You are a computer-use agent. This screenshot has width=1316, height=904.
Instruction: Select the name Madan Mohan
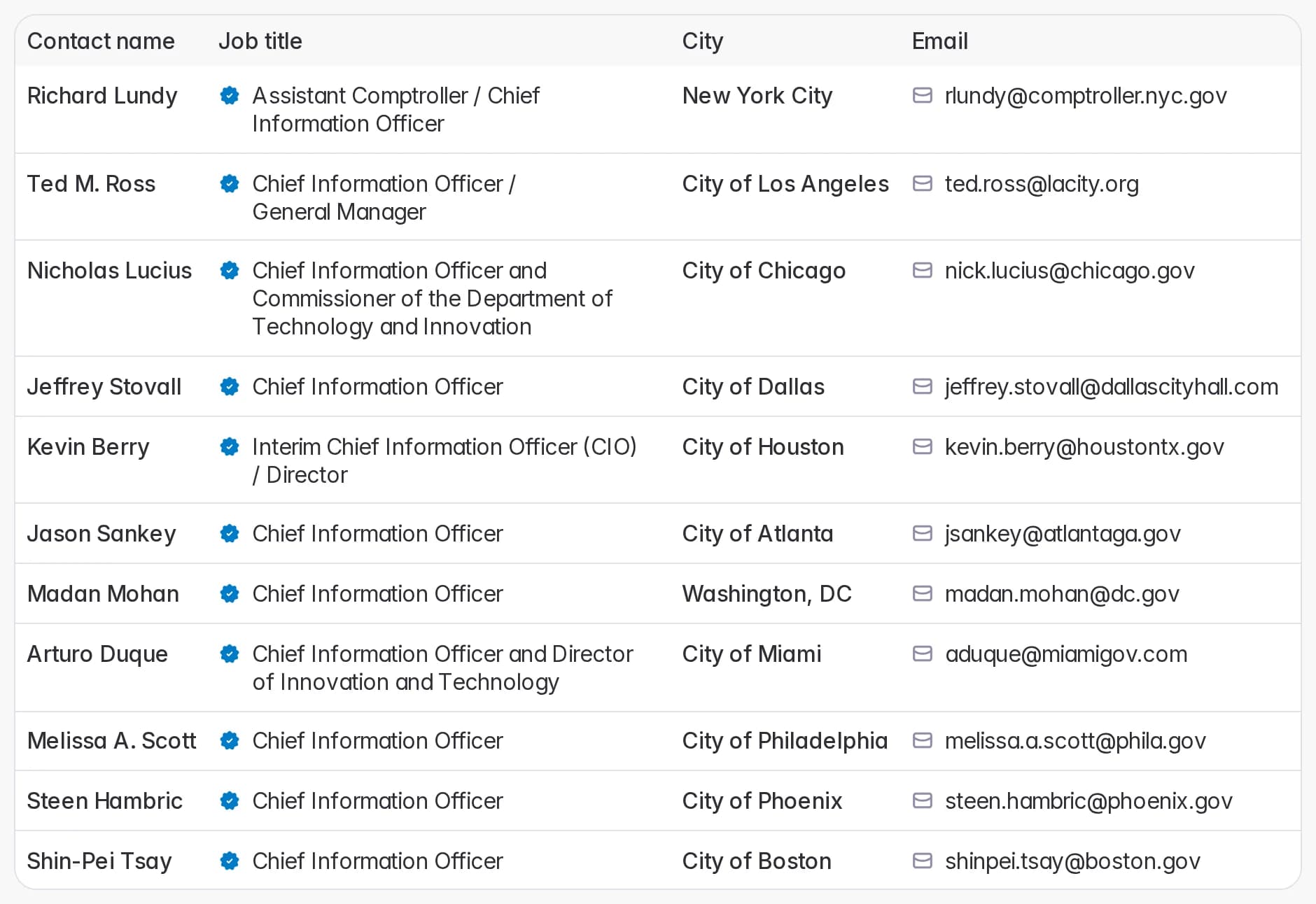[x=103, y=594]
